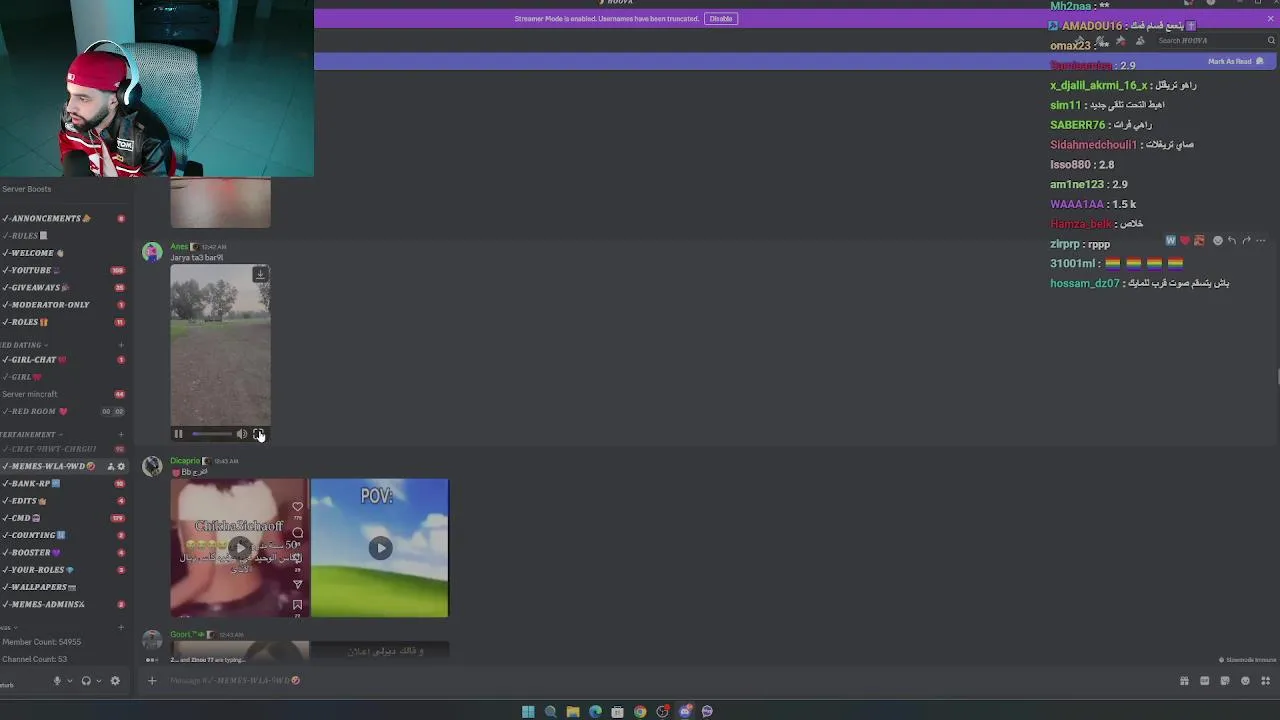Open the GIRL-CHAT channel
This screenshot has height=720, width=1280.
click(62, 360)
